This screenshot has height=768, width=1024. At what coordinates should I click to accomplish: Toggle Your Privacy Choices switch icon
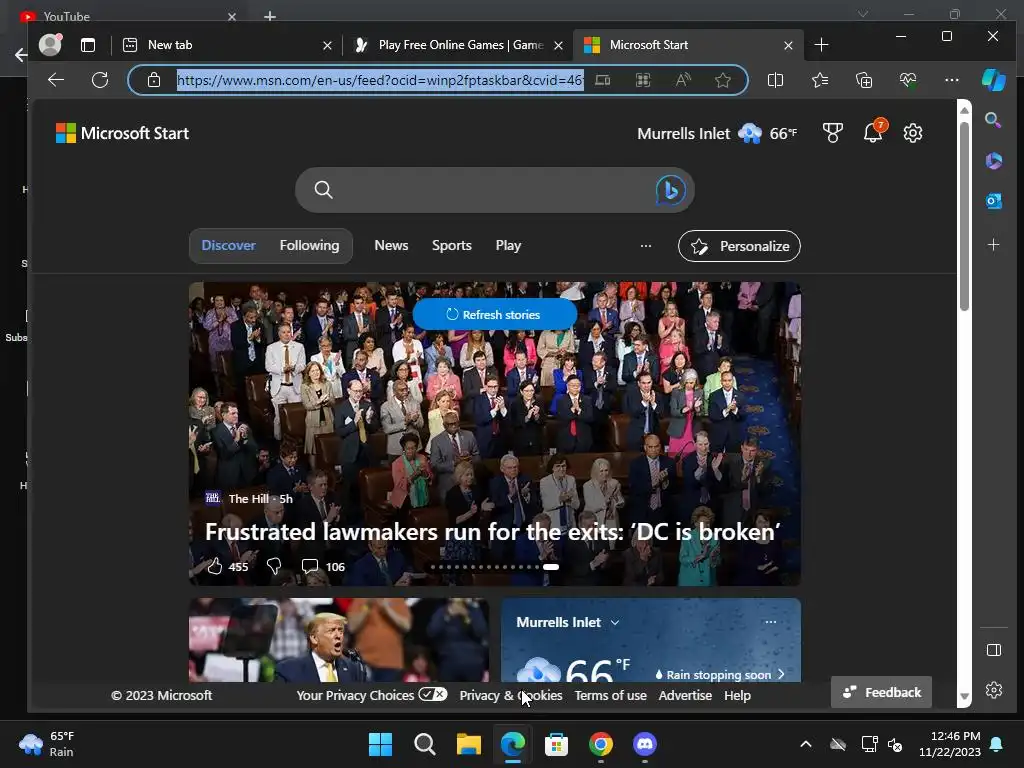(432, 694)
